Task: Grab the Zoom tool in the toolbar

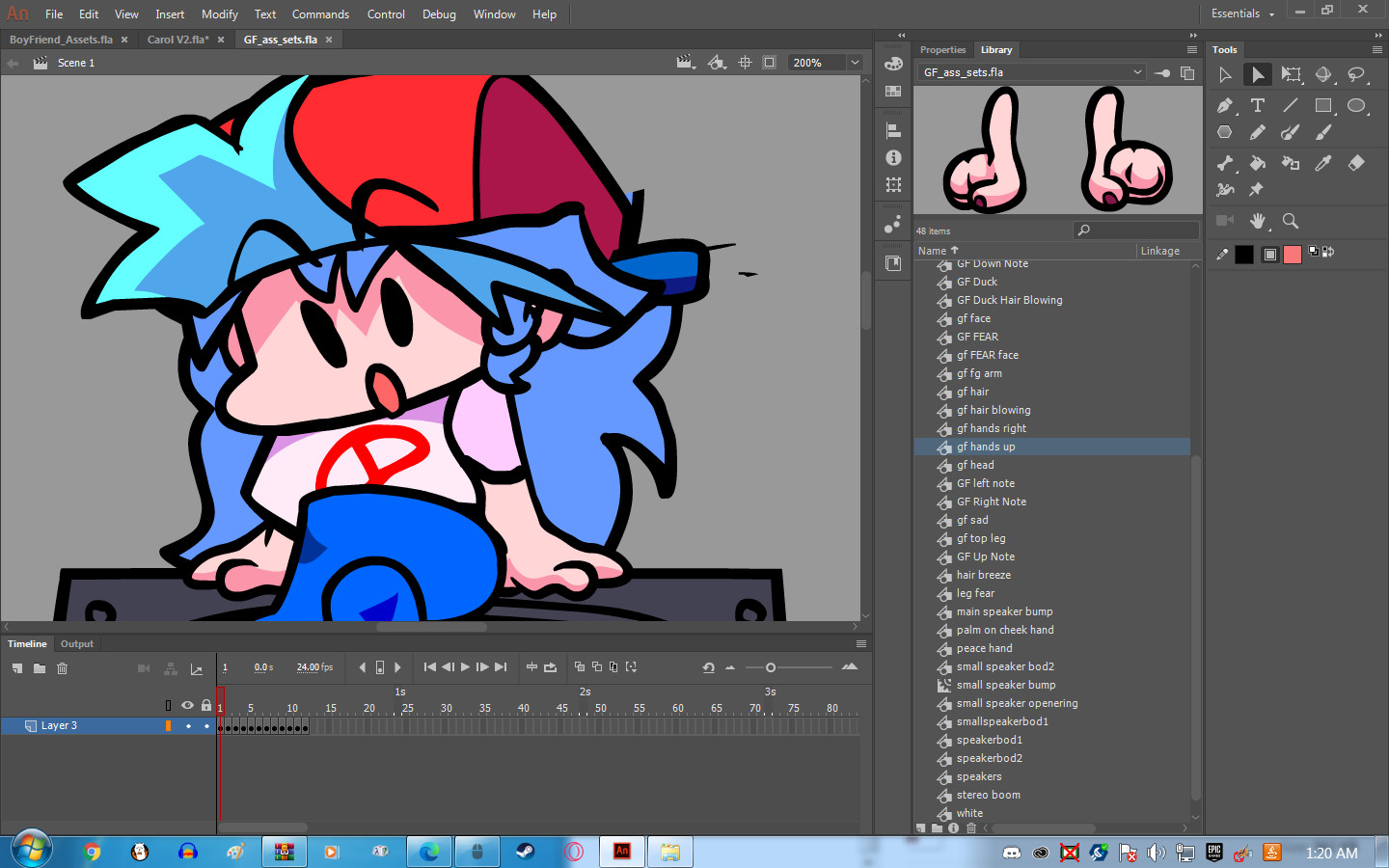Action: (x=1291, y=221)
